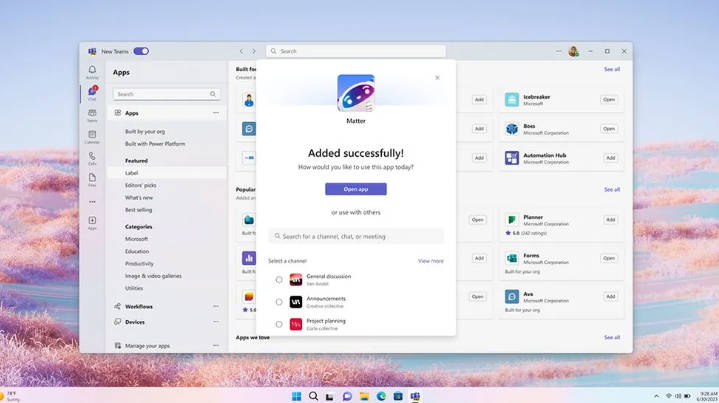
Task: Open Files in the left rail
Action: pos(92,180)
